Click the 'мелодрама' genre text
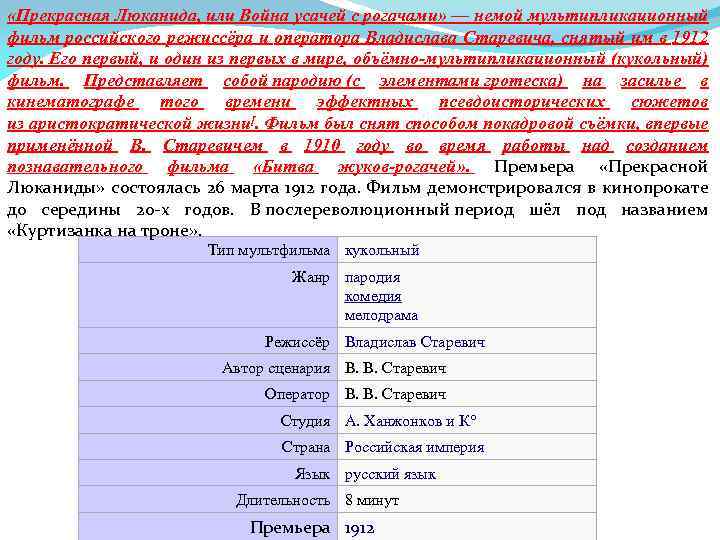The height and width of the screenshot is (540, 720). (381, 315)
